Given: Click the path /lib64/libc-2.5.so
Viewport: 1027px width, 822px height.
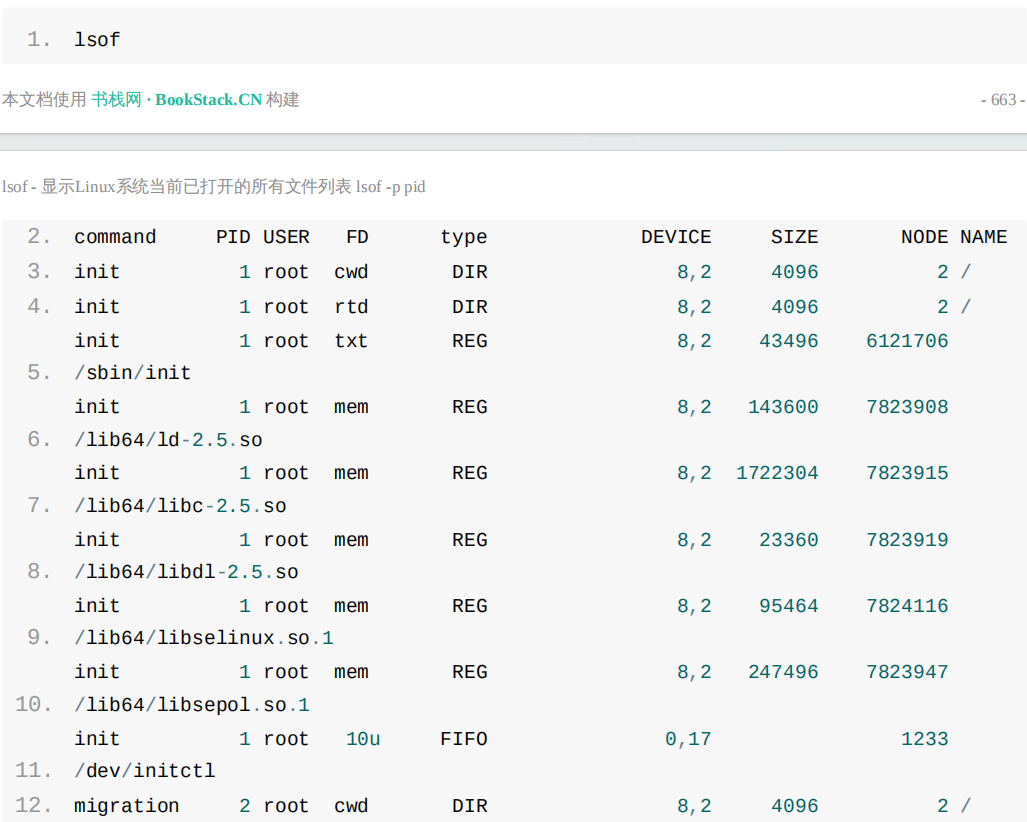Looking at the screenshot, I should pyautogui.click(x=180, y=506).
